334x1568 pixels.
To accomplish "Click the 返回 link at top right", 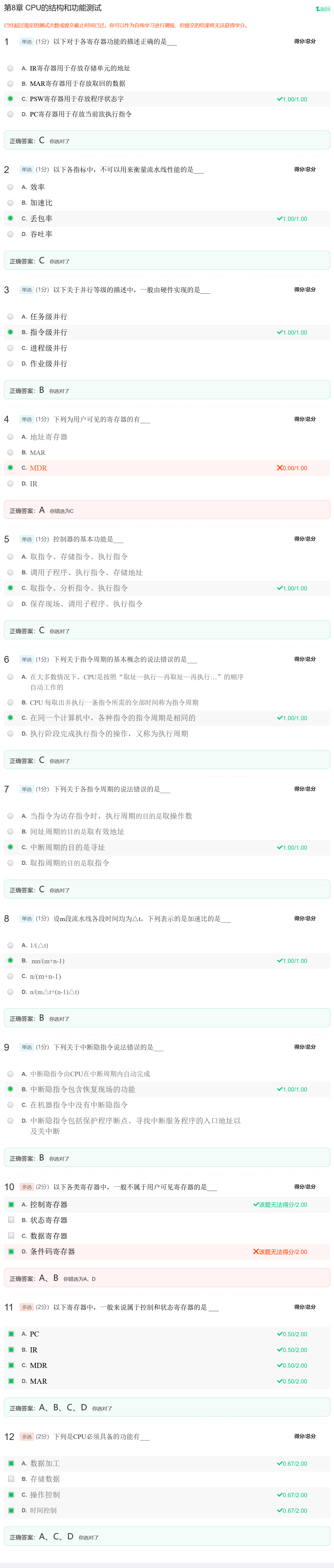I will [322, 9].
